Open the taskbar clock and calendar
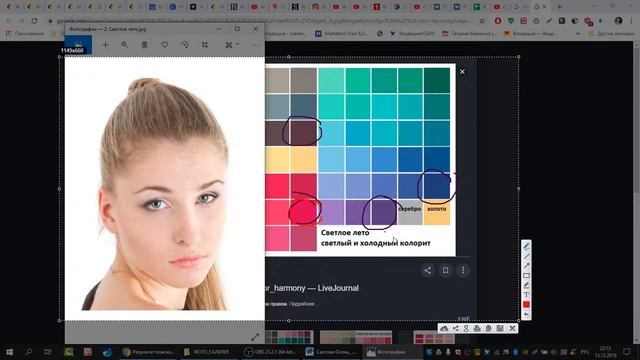 click(606, 352)
